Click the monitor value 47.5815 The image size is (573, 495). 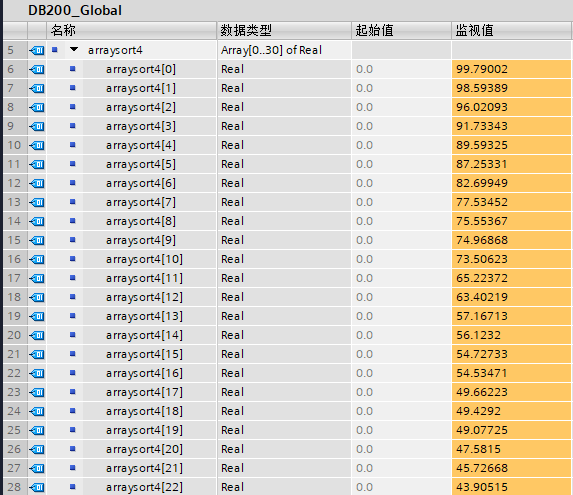coord(511,449)
